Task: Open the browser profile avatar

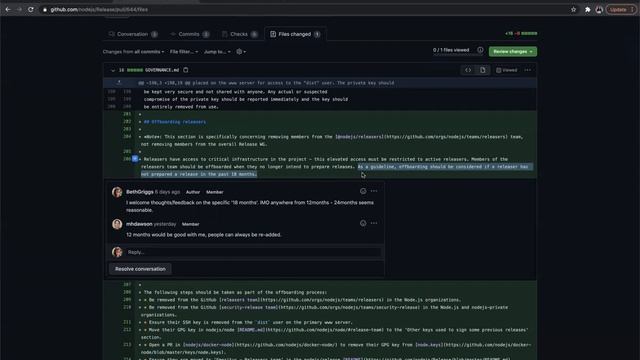Action: 599,9
